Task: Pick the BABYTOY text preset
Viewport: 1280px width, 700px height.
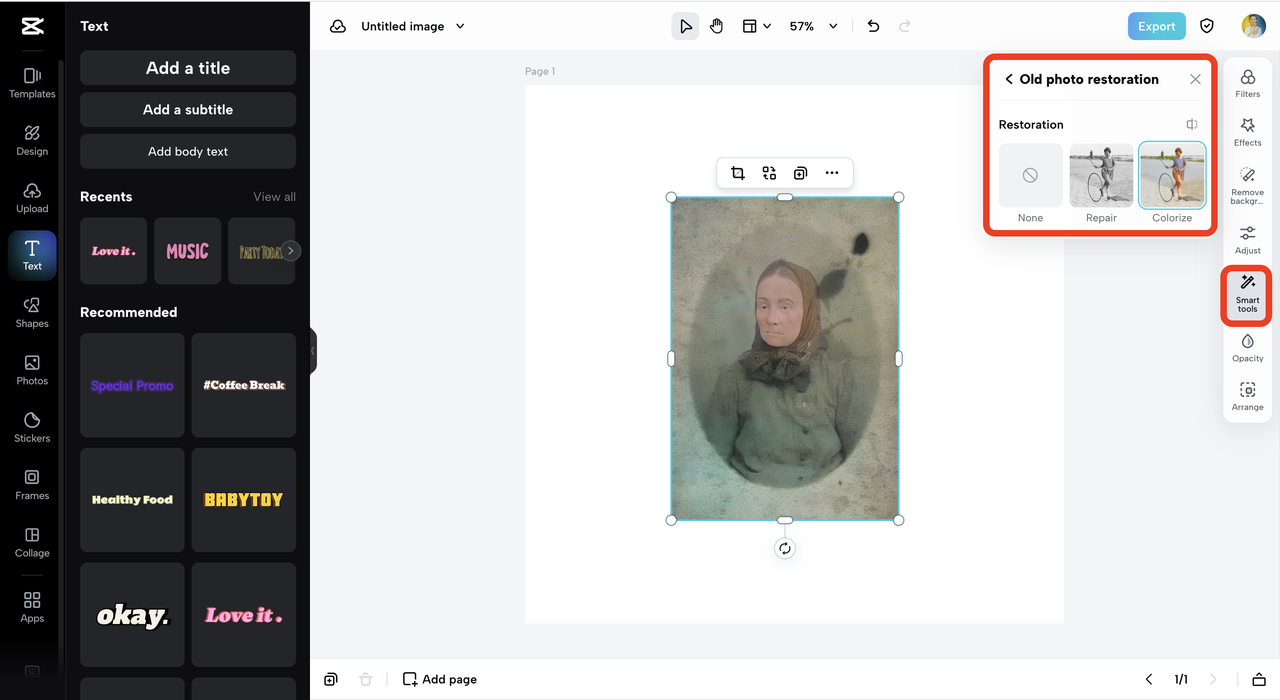Action: click(x=244, y=500)
